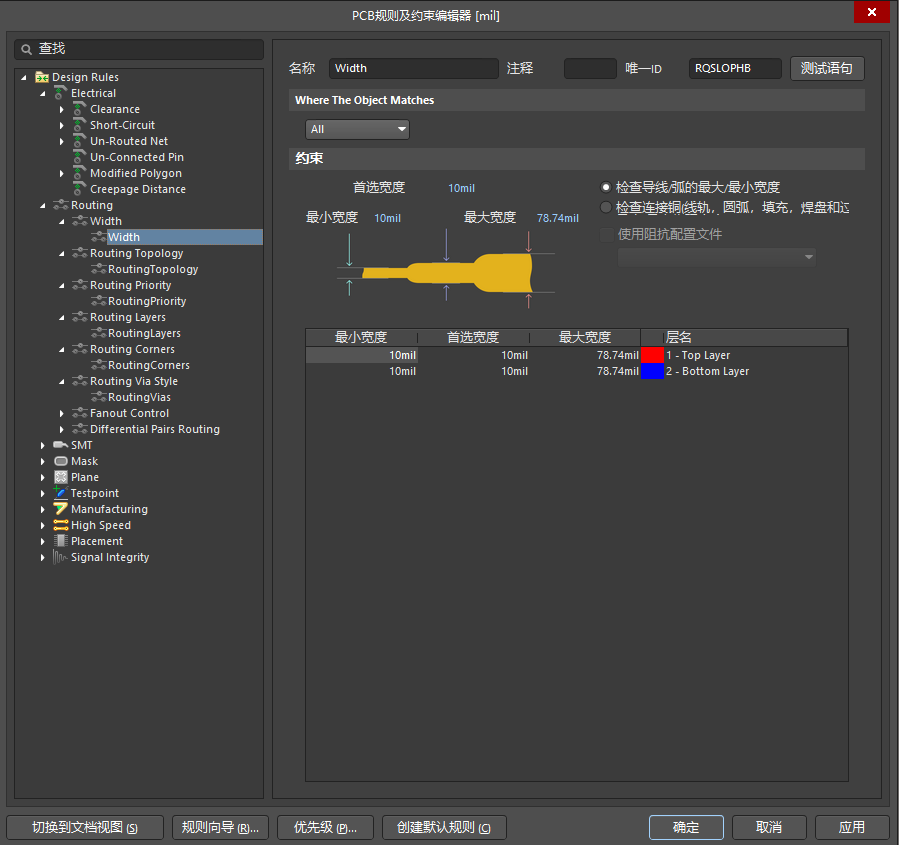The height and width of the screenshot is (845, 899).
Task: Click the 确定 button
Action: pos(686,827)
